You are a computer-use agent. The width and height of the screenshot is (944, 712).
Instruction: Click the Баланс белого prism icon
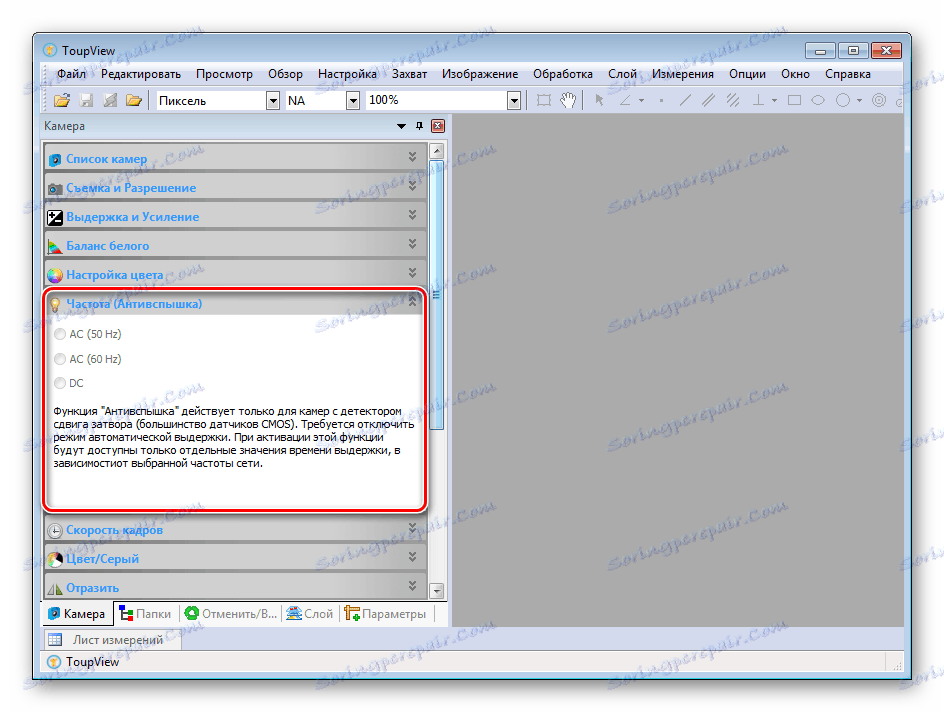[55, 246]
